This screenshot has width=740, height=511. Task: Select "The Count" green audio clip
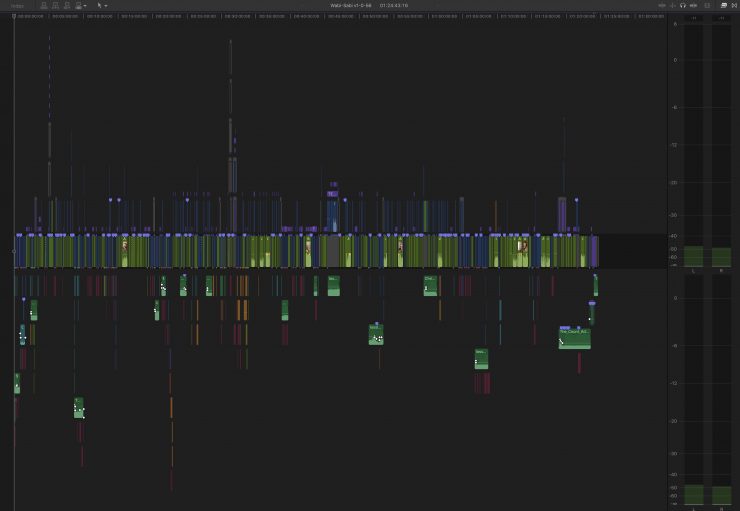(574, 338)
